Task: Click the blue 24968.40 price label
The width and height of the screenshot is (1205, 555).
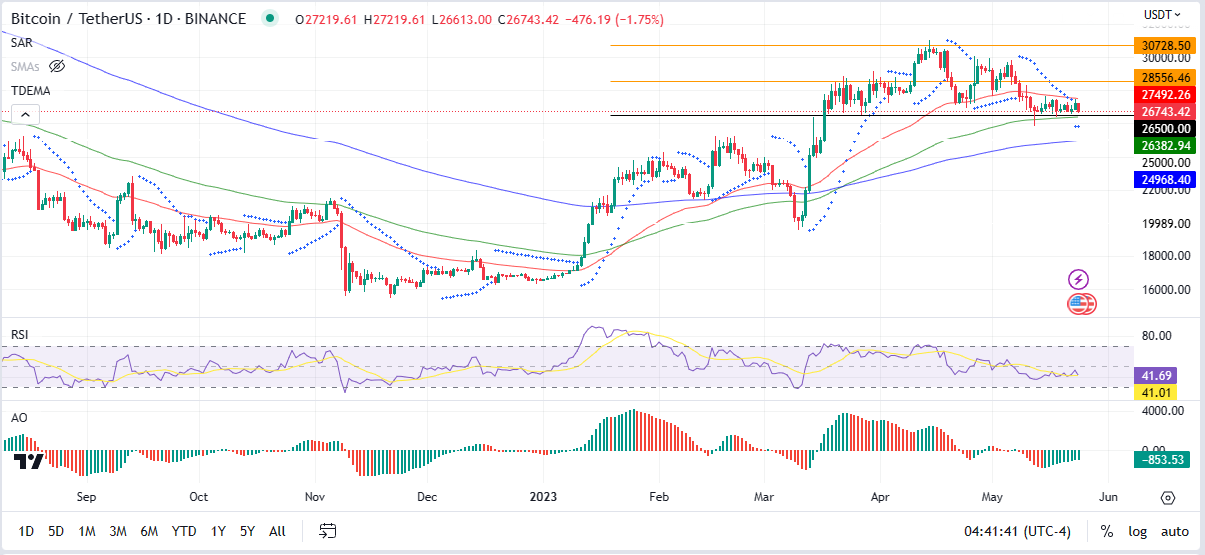Action: coord(1166,179)
